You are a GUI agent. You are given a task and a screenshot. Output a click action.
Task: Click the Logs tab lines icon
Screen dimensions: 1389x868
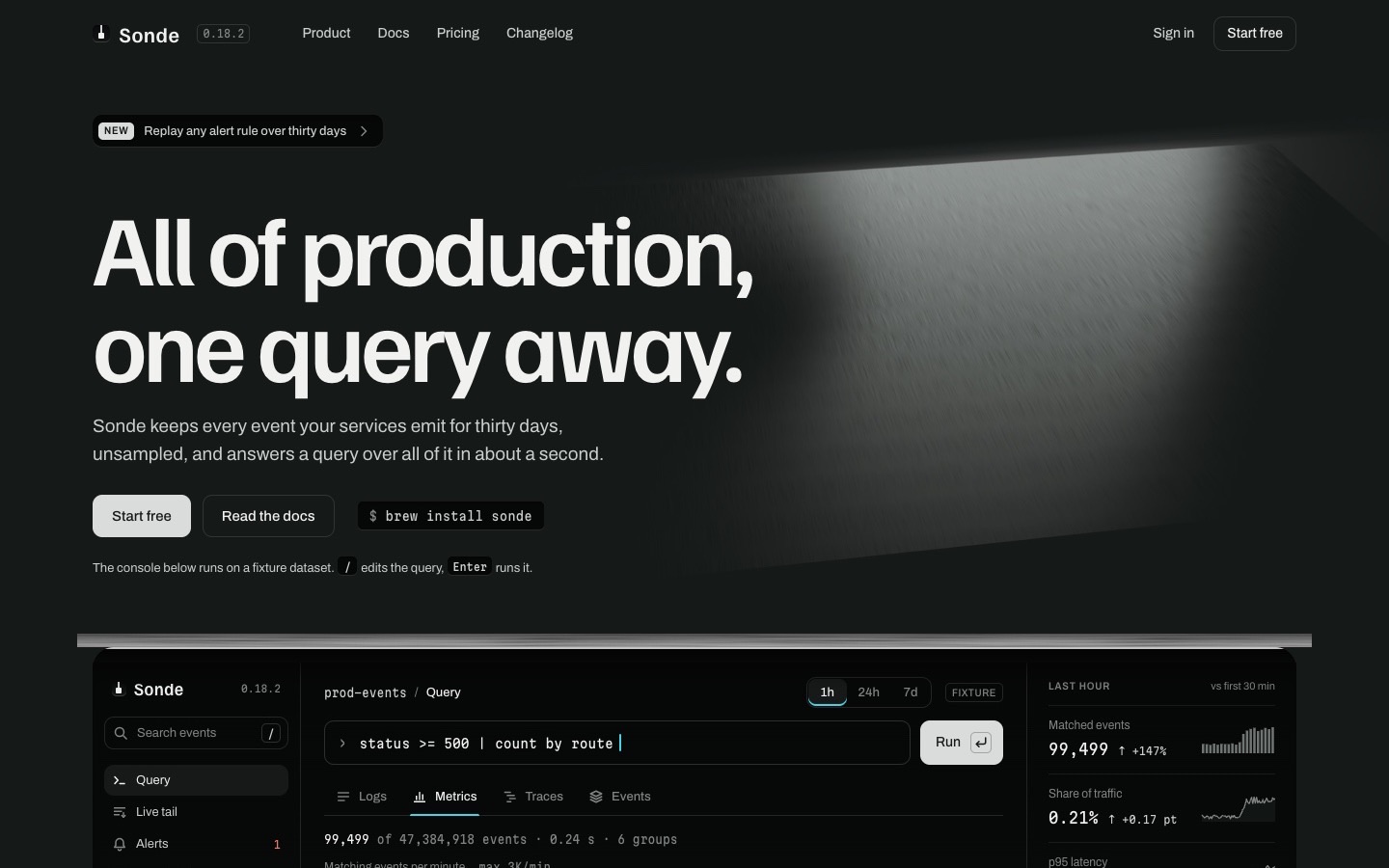pyautogui.click(x=343, y=797)
